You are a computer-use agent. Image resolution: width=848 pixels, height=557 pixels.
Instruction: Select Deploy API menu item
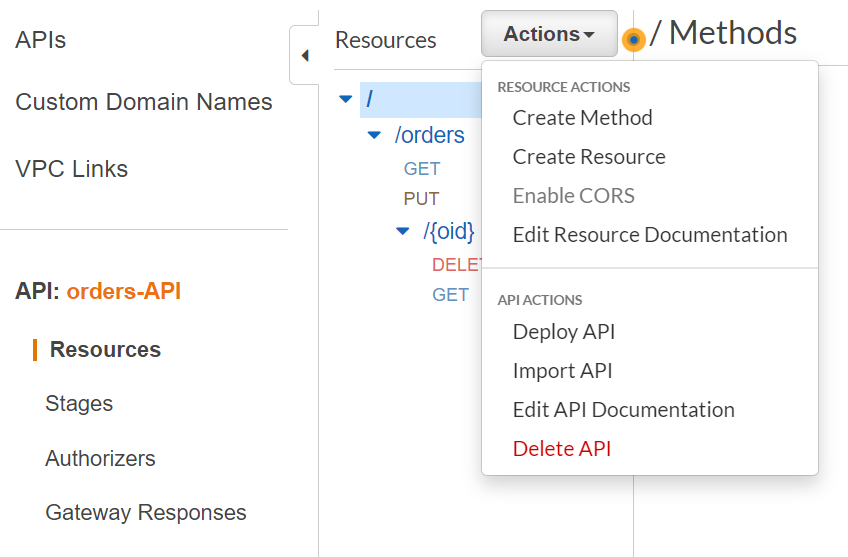point(564,332)
